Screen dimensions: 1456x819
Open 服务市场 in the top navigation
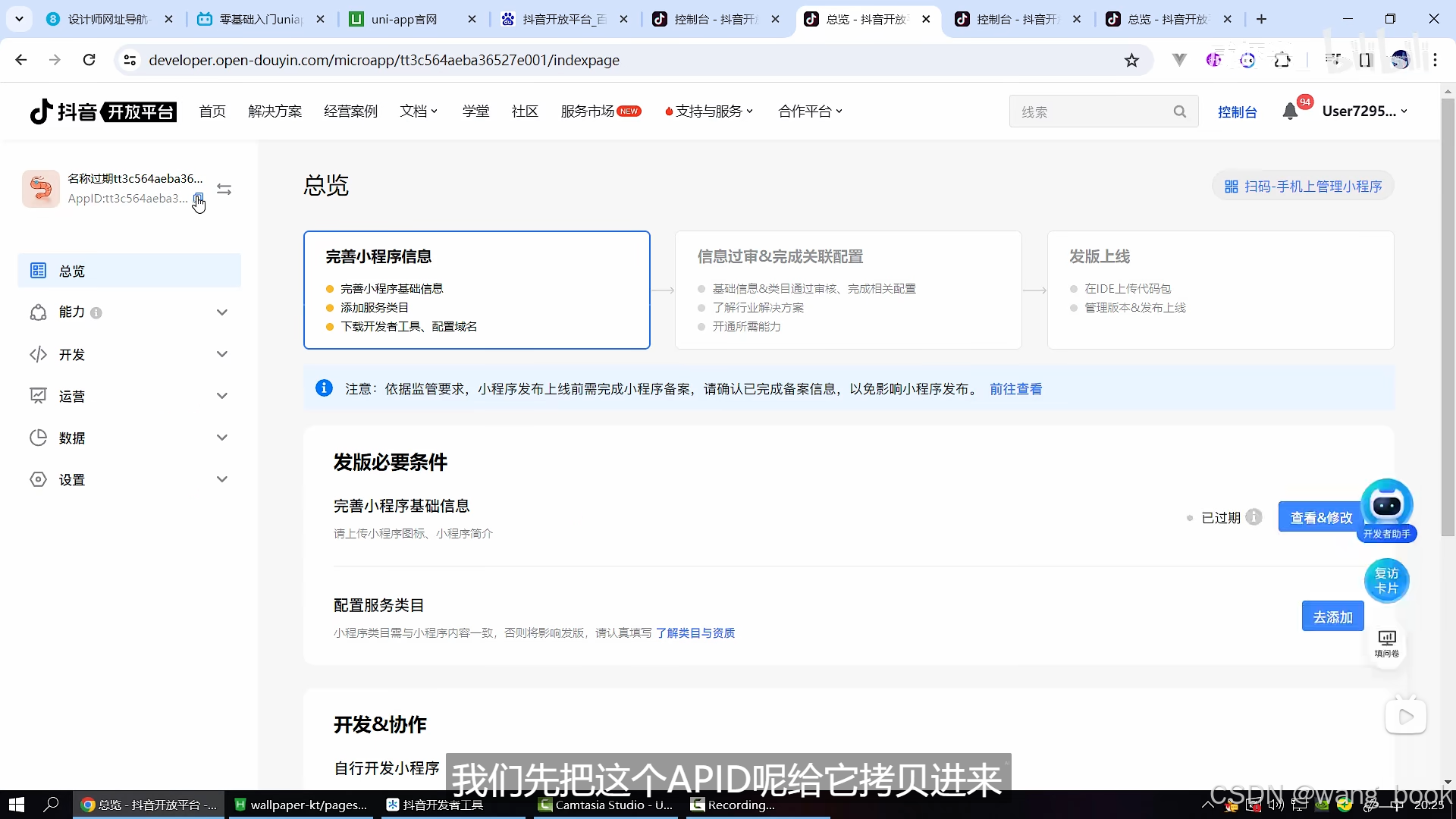point(601,111)
